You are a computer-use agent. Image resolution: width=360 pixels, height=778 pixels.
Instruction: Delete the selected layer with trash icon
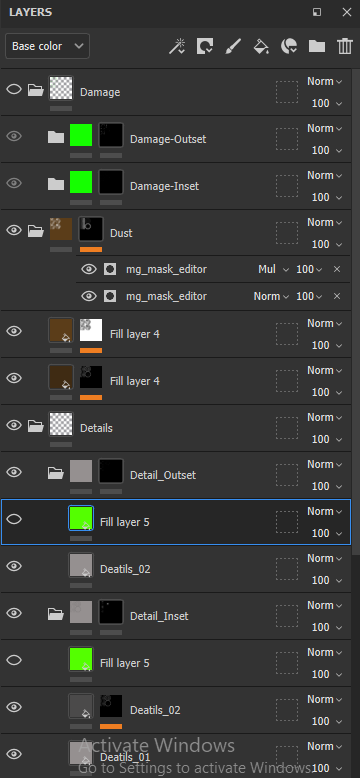pyautogui.click(x=345, y=46)
